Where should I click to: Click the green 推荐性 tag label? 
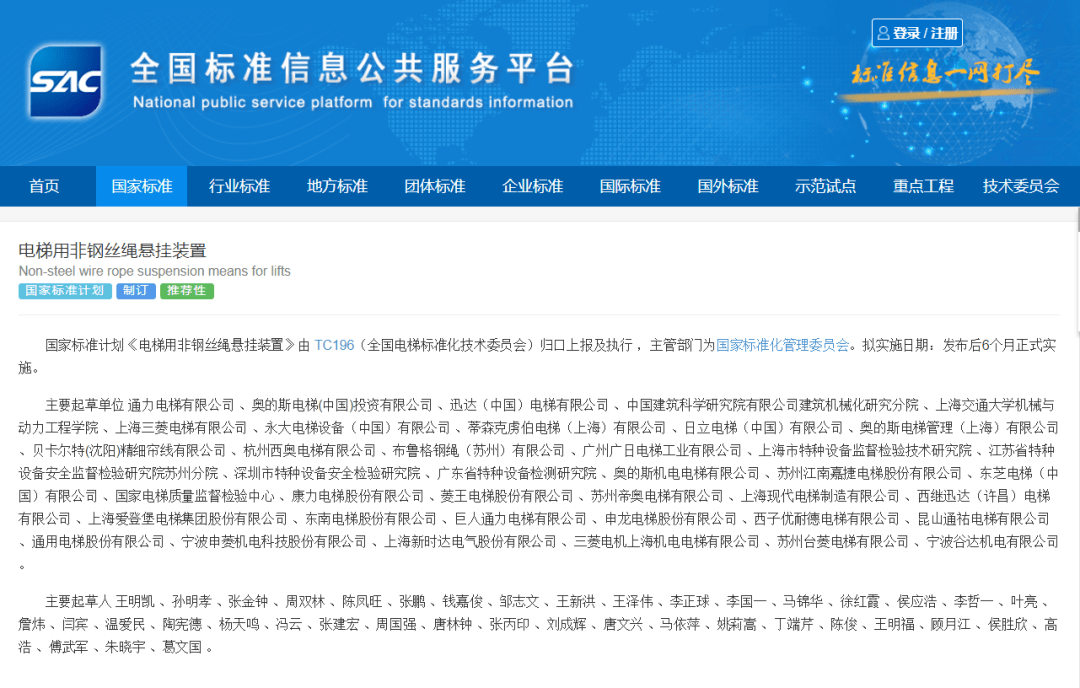(x=187, y=291)
